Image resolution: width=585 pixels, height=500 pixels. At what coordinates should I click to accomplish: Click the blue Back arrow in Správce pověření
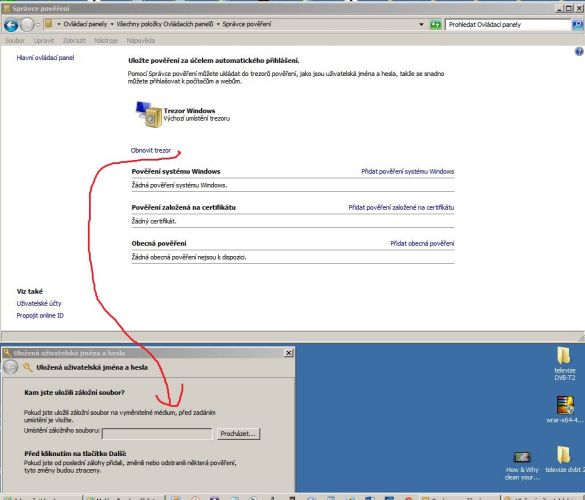click(11, 25)
